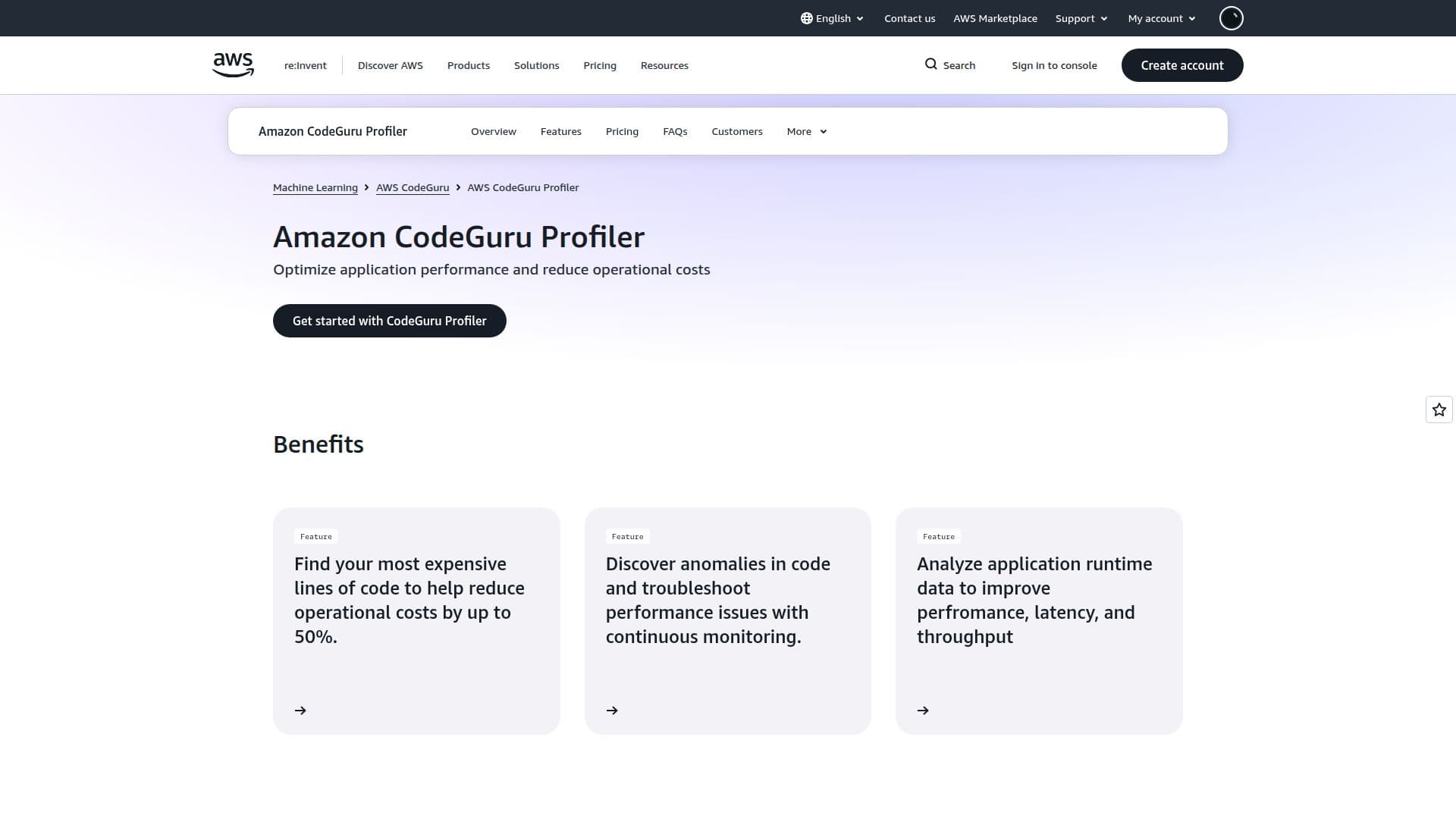The height and width of the screenshot is (819, 1456).
Task: Open the top-level Pricing menu
Action: coord(599,65)
